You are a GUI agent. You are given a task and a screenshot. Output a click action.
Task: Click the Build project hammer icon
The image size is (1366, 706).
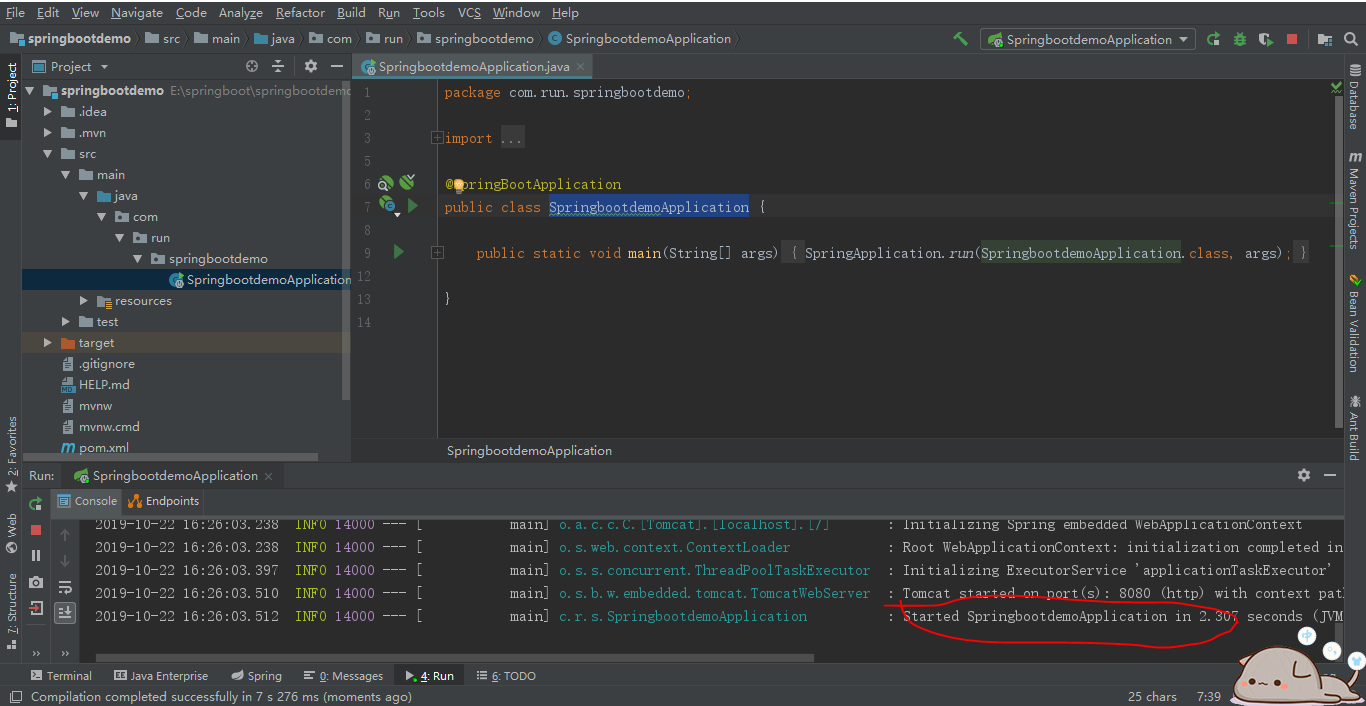tap(960, 39)
